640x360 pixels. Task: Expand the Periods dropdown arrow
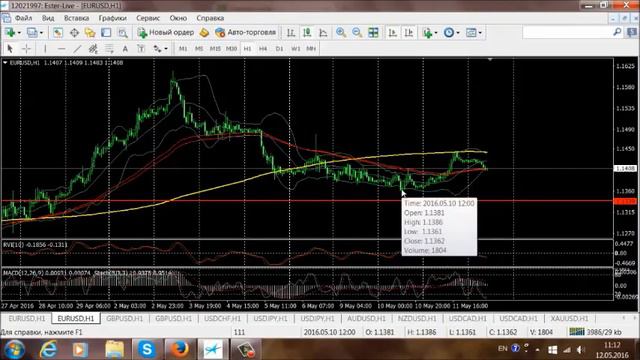click(458, 33)
